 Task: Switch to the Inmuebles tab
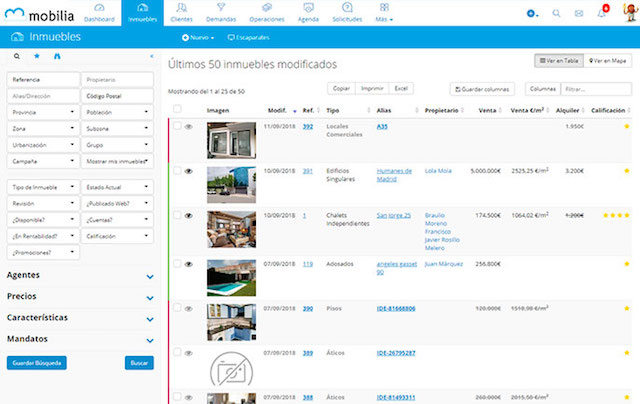click(142, 13)
